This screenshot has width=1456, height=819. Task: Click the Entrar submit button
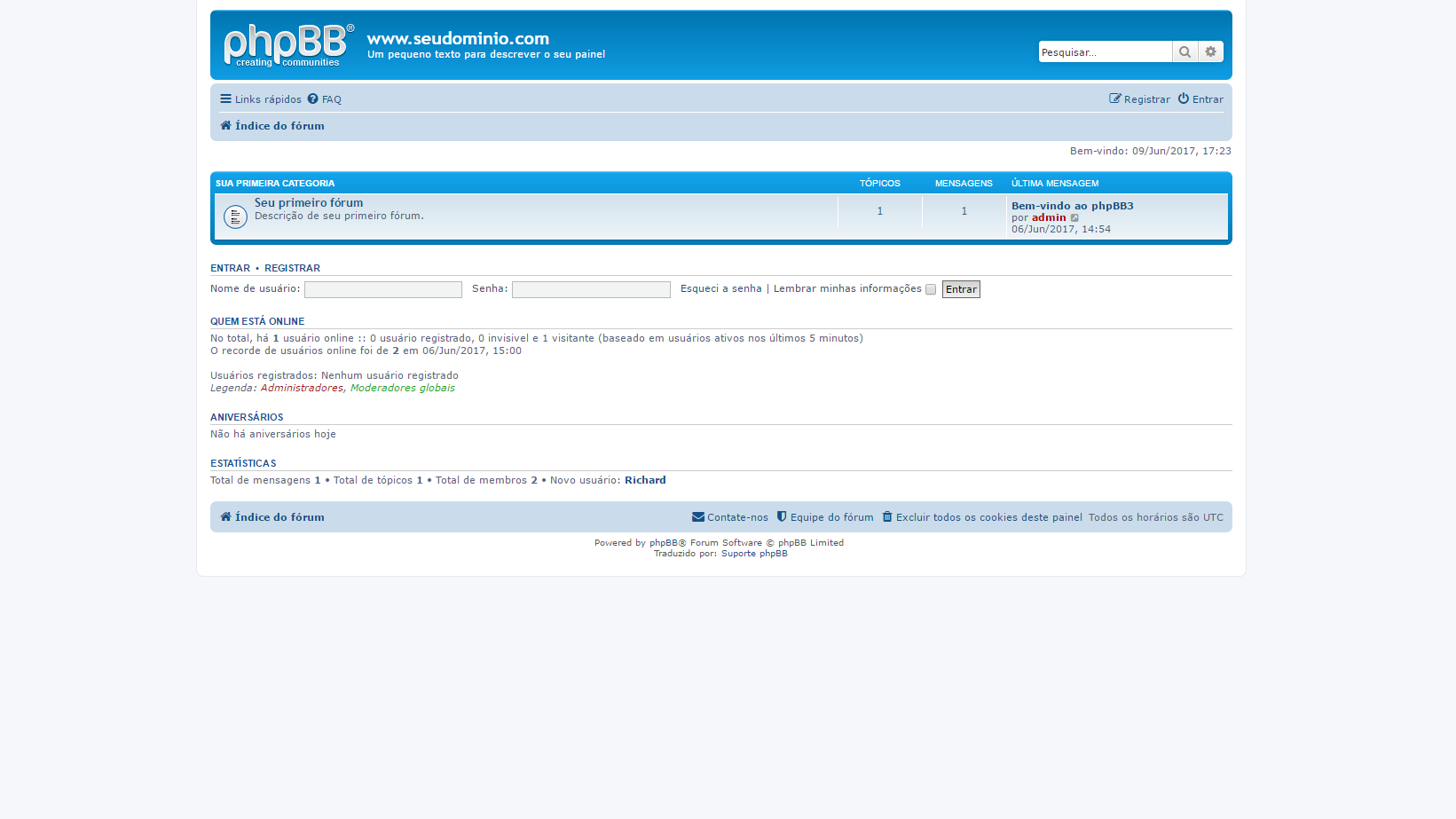pyautogui.click(x=961, y=289)
